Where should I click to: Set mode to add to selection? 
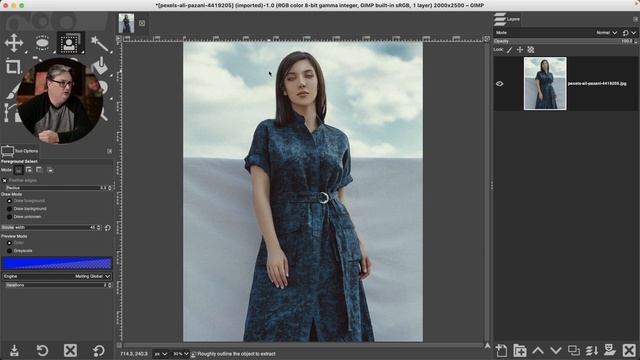point(29,170)
